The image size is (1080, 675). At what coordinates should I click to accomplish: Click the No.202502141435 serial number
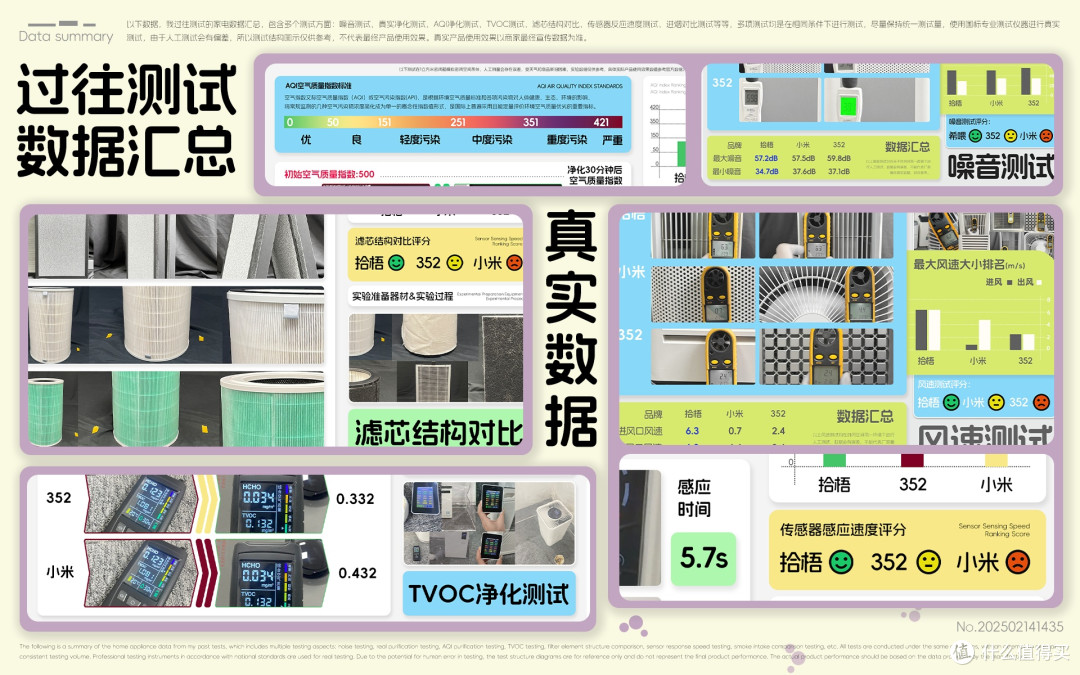click(x=1009, y=627)
